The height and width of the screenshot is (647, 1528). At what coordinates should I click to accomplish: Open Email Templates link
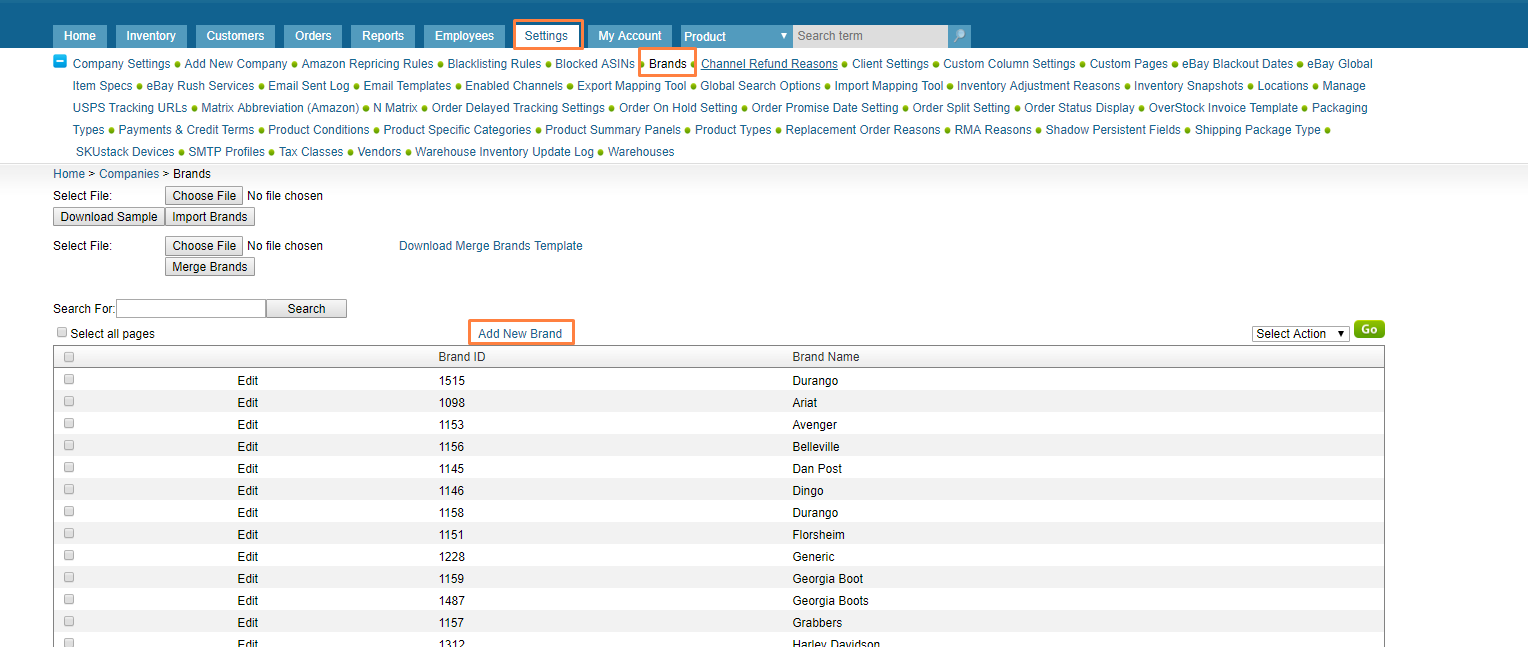407,86
